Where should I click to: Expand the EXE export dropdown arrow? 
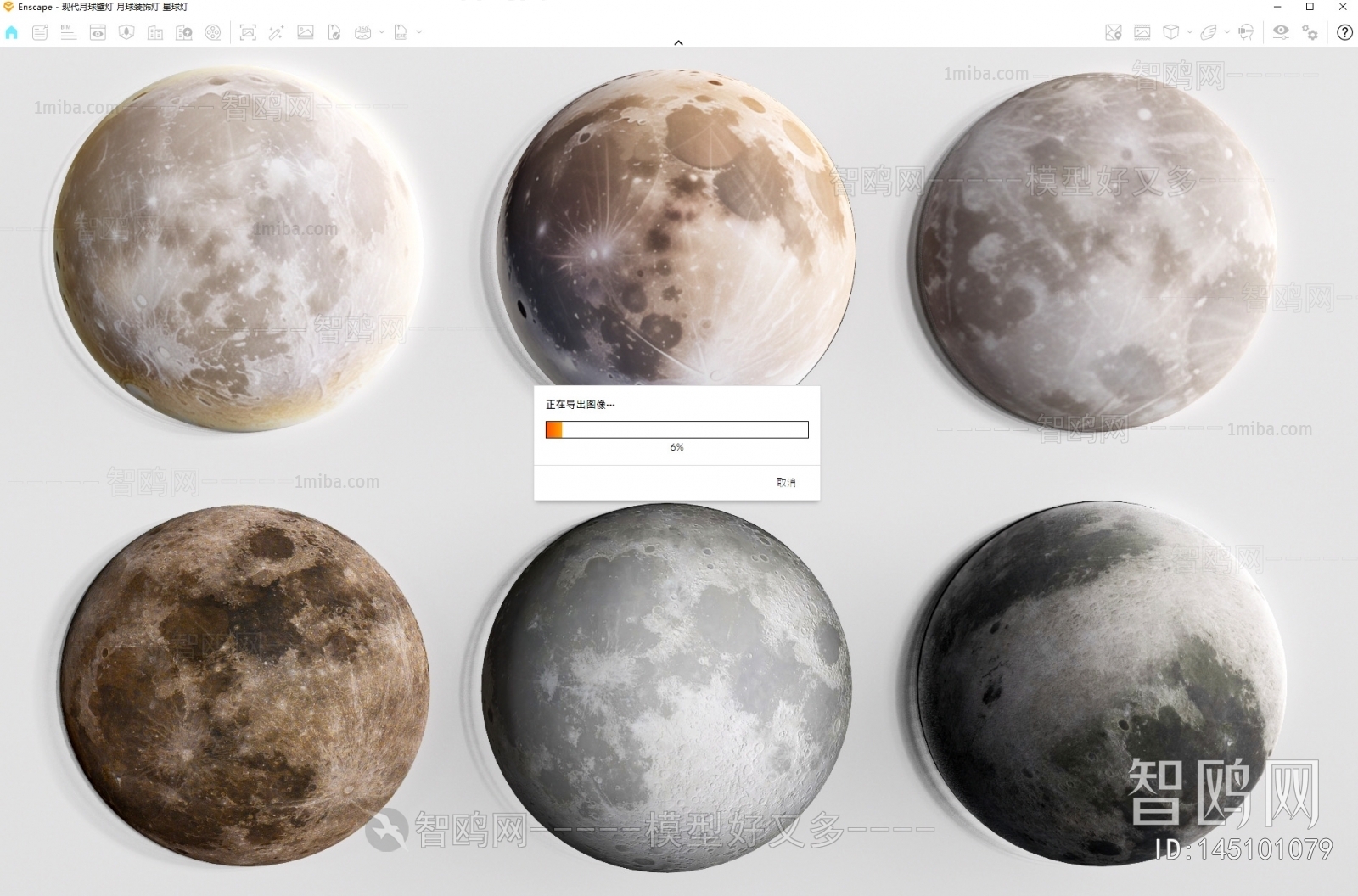pos(419,32)
